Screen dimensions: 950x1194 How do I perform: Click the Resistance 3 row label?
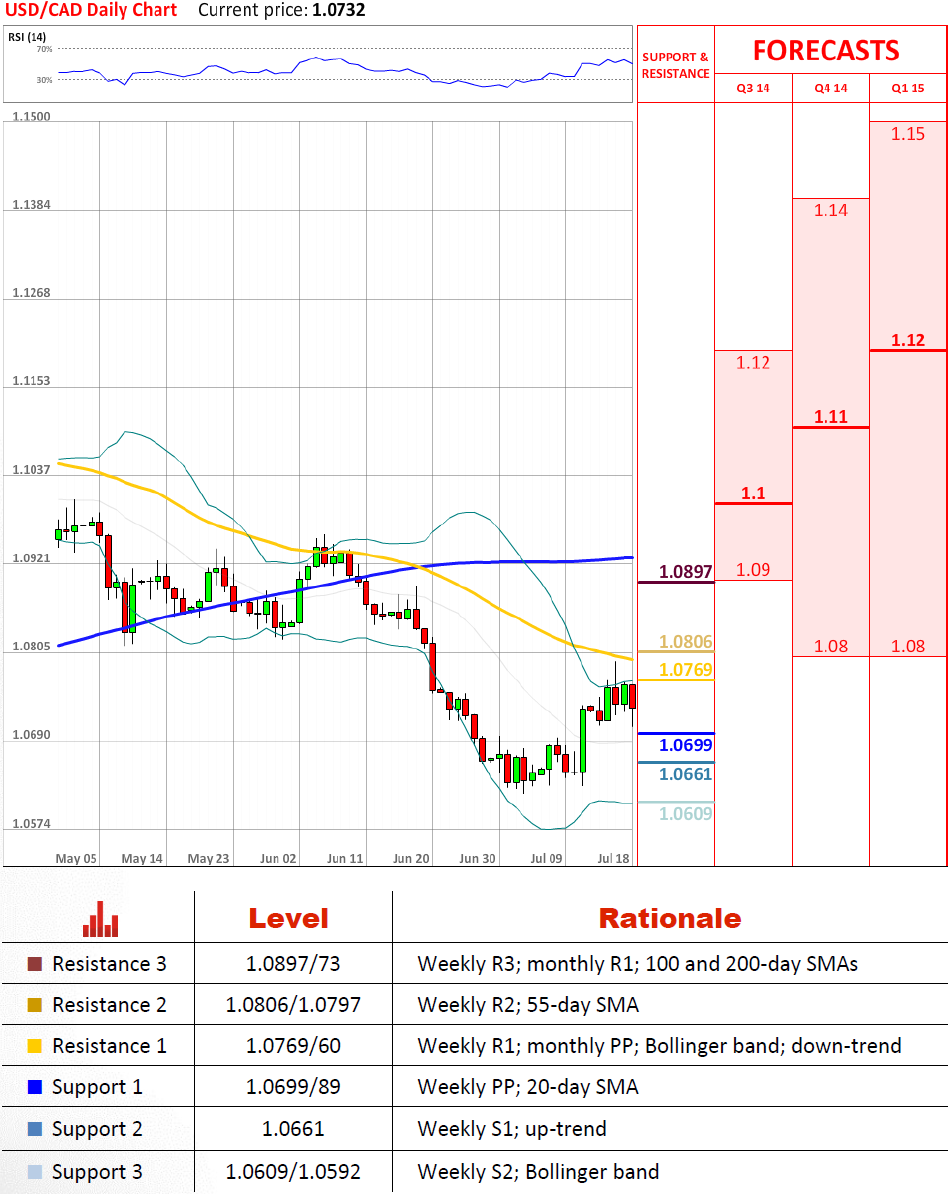[x=109, y=964]
